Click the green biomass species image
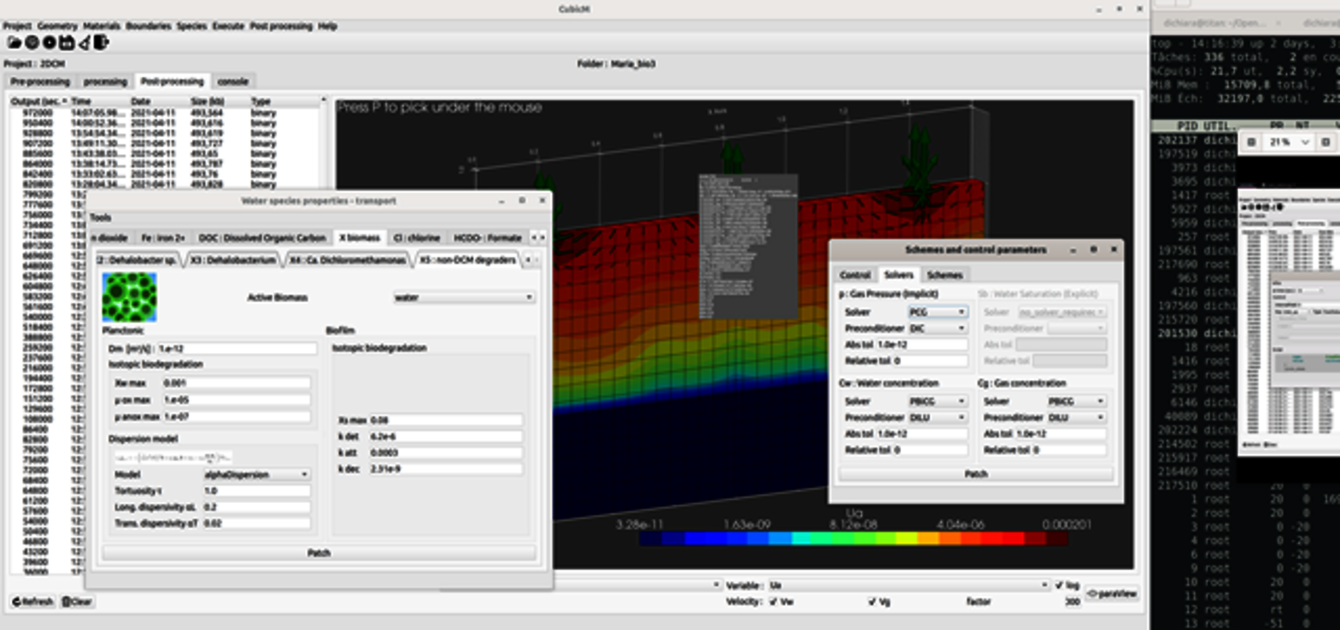This screenshot has height=630, width=1340. (129, 297)
